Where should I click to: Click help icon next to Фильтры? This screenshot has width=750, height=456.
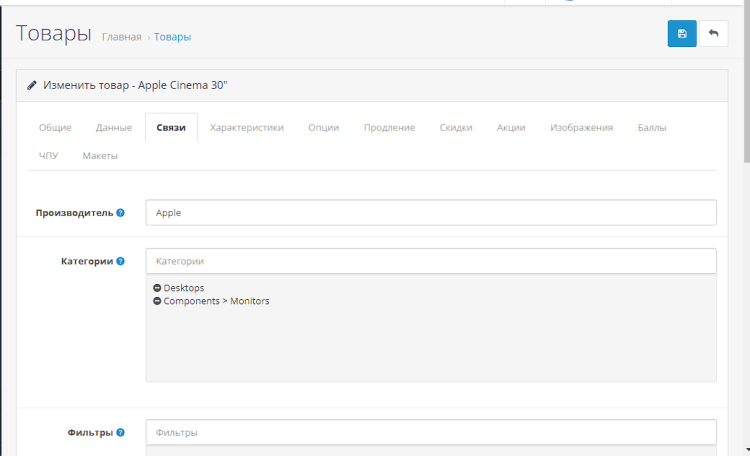[x=121, y=433]
